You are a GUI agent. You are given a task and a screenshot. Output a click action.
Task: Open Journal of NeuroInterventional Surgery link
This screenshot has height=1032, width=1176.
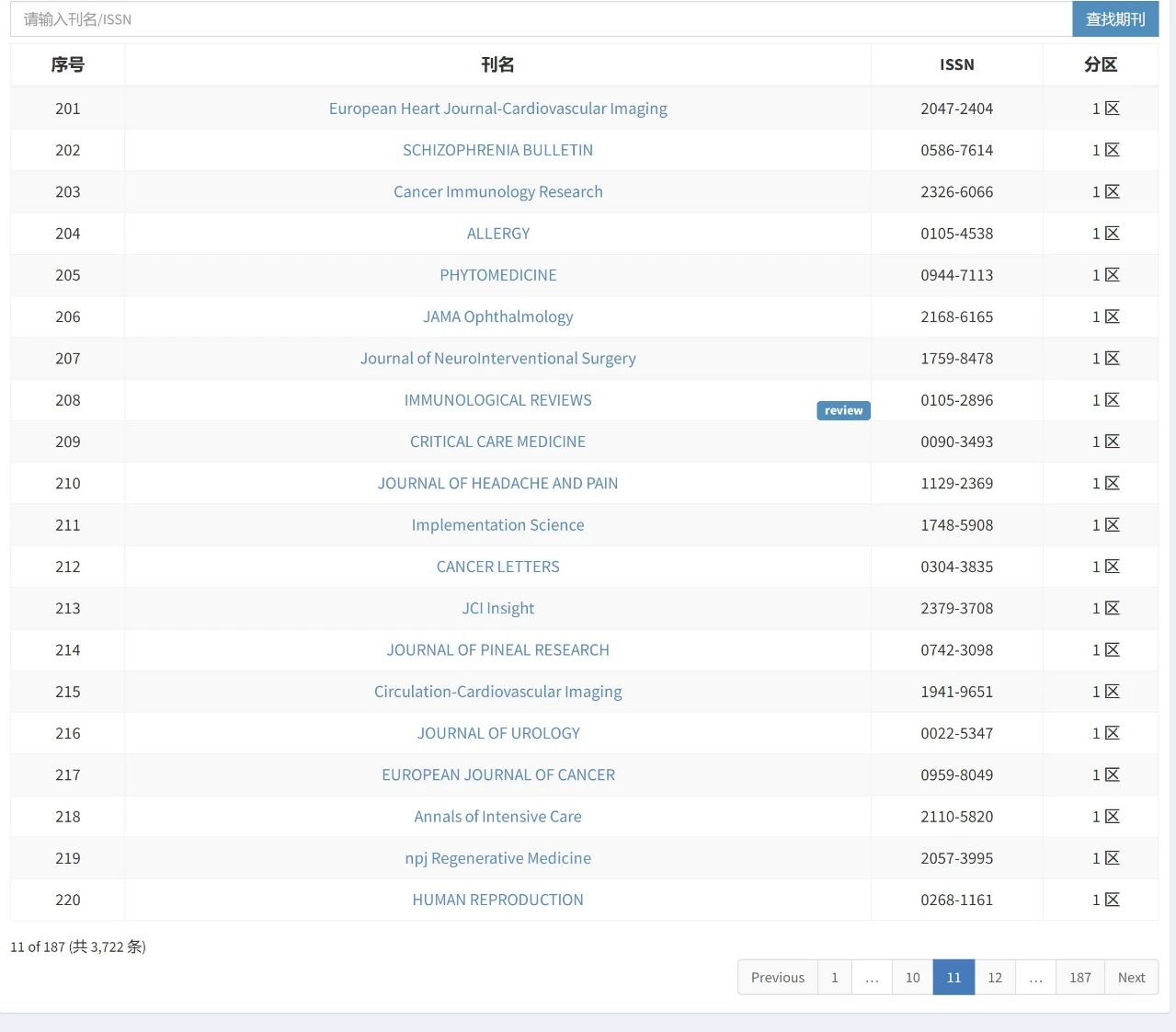[x=497, y=358]
